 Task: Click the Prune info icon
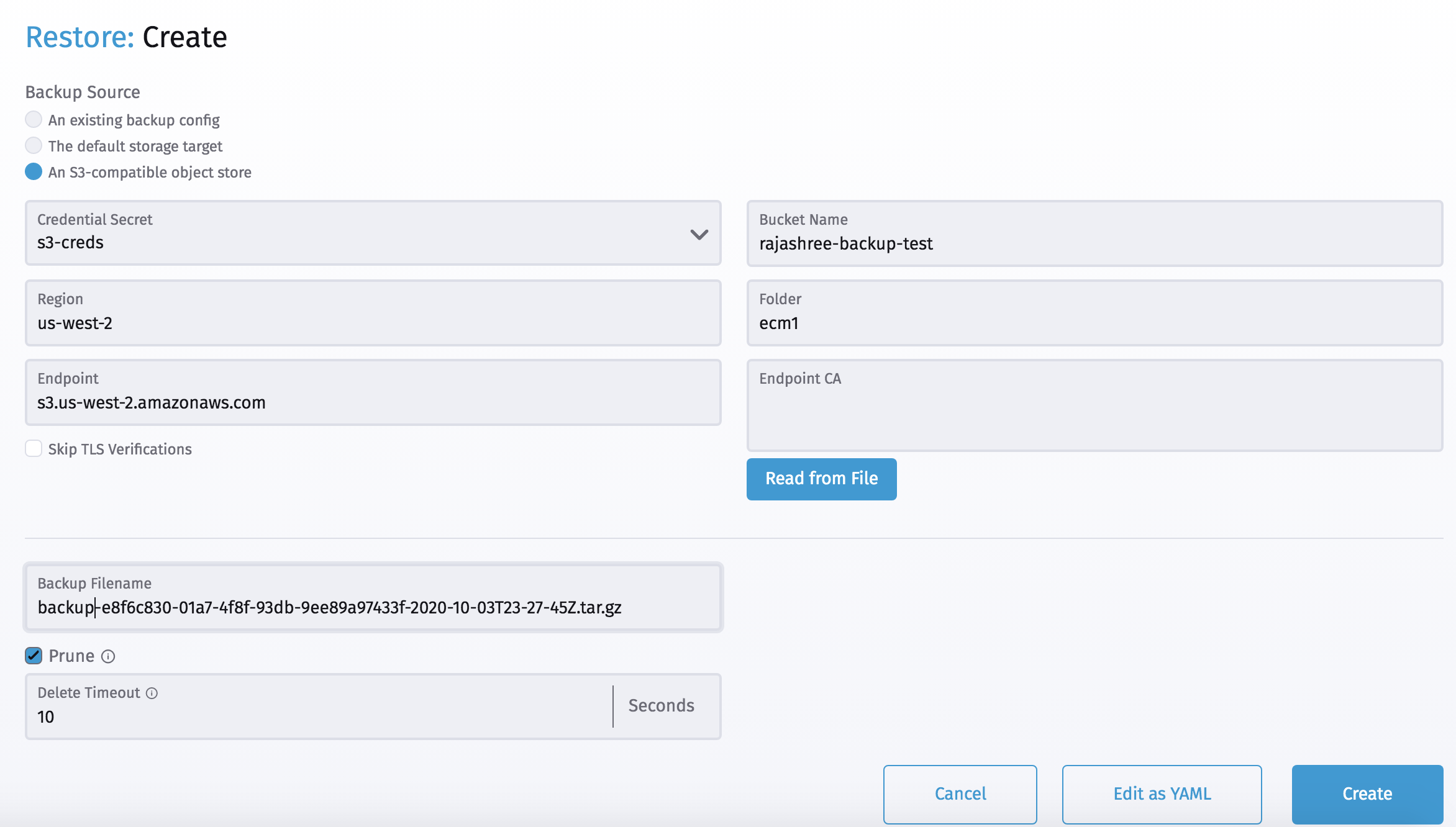108,656
